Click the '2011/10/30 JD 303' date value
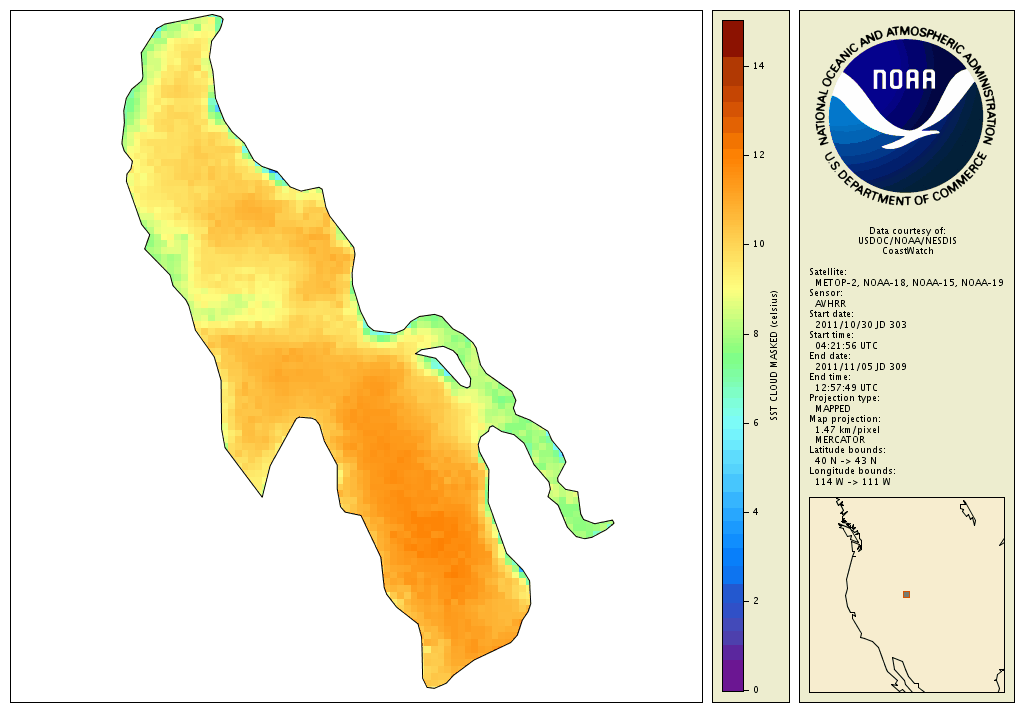1024x712 pixels. 861,325
